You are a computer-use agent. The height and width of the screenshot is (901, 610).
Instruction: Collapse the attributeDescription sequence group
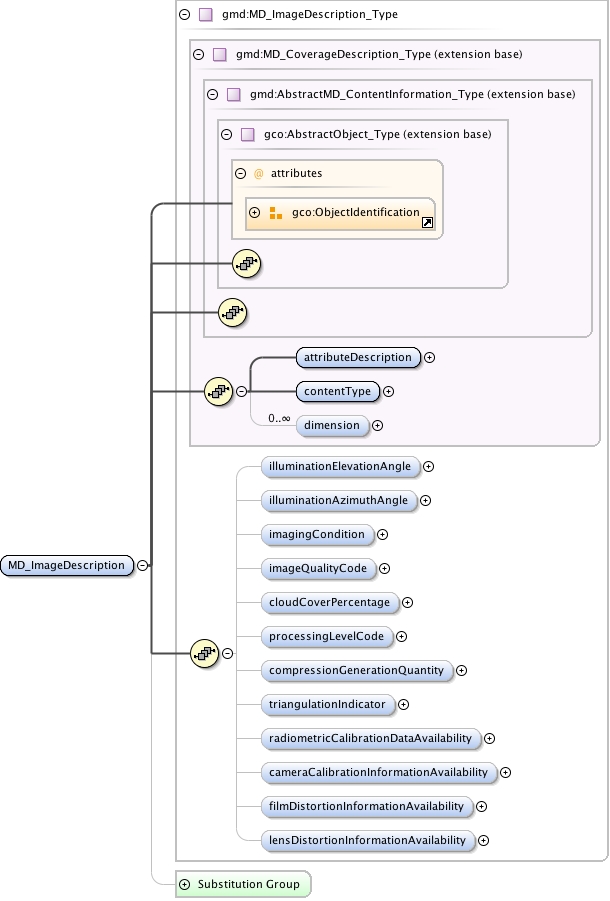(242, 391)
